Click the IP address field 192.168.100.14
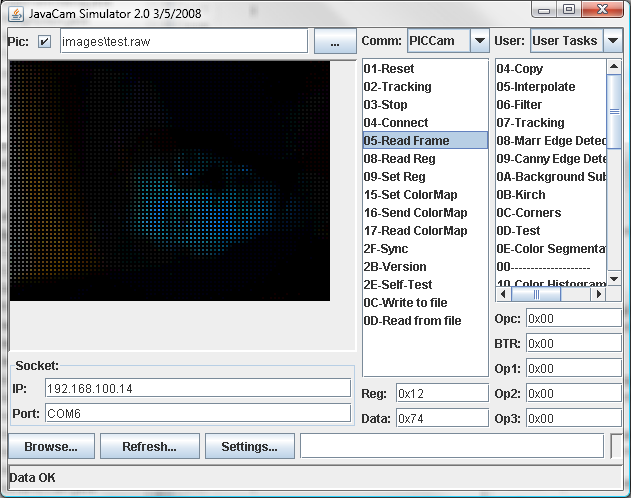631x498 pixels. pyautogui.click(x=198, y=388)
